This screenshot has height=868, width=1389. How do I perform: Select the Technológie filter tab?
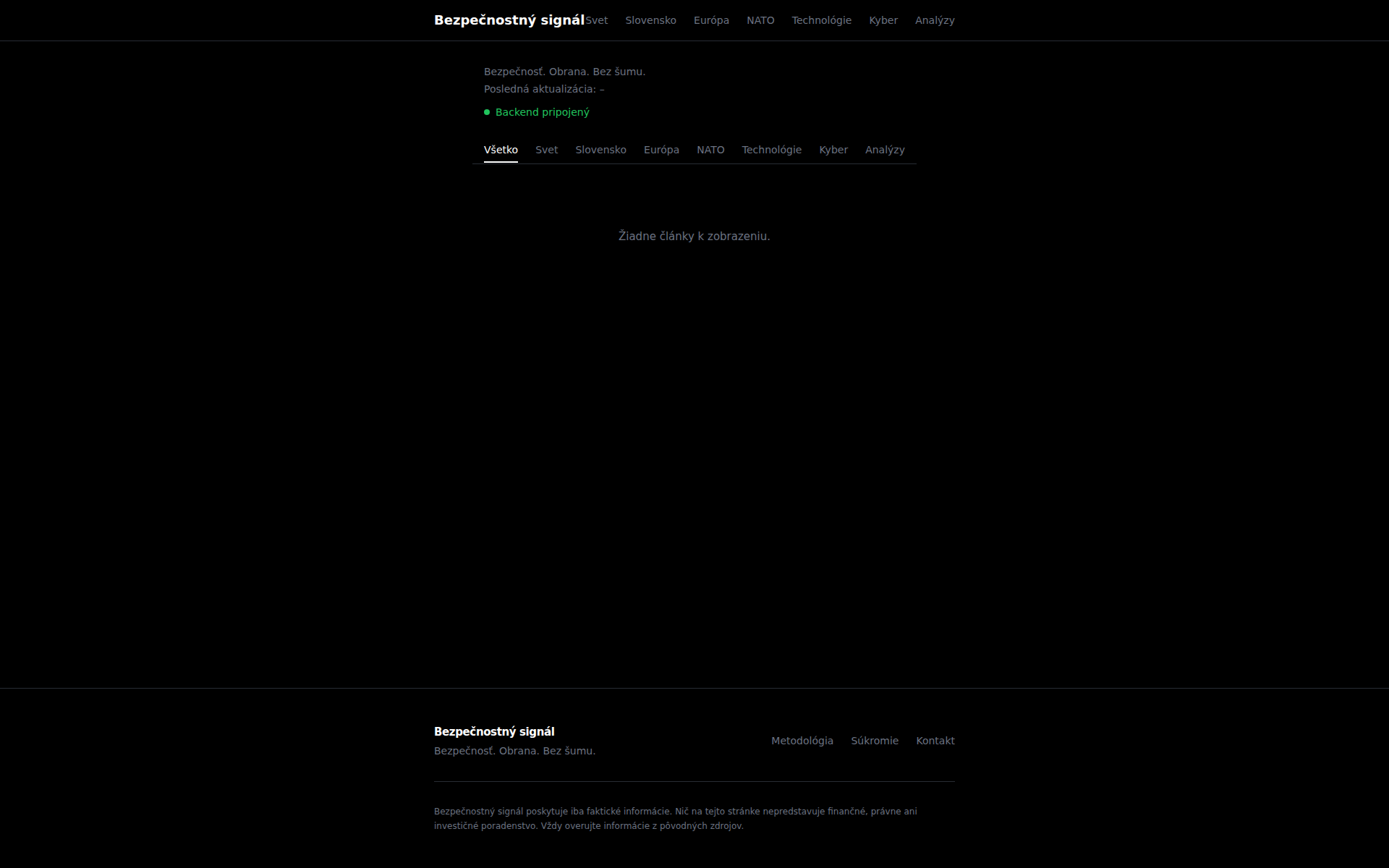coord(771,150)
